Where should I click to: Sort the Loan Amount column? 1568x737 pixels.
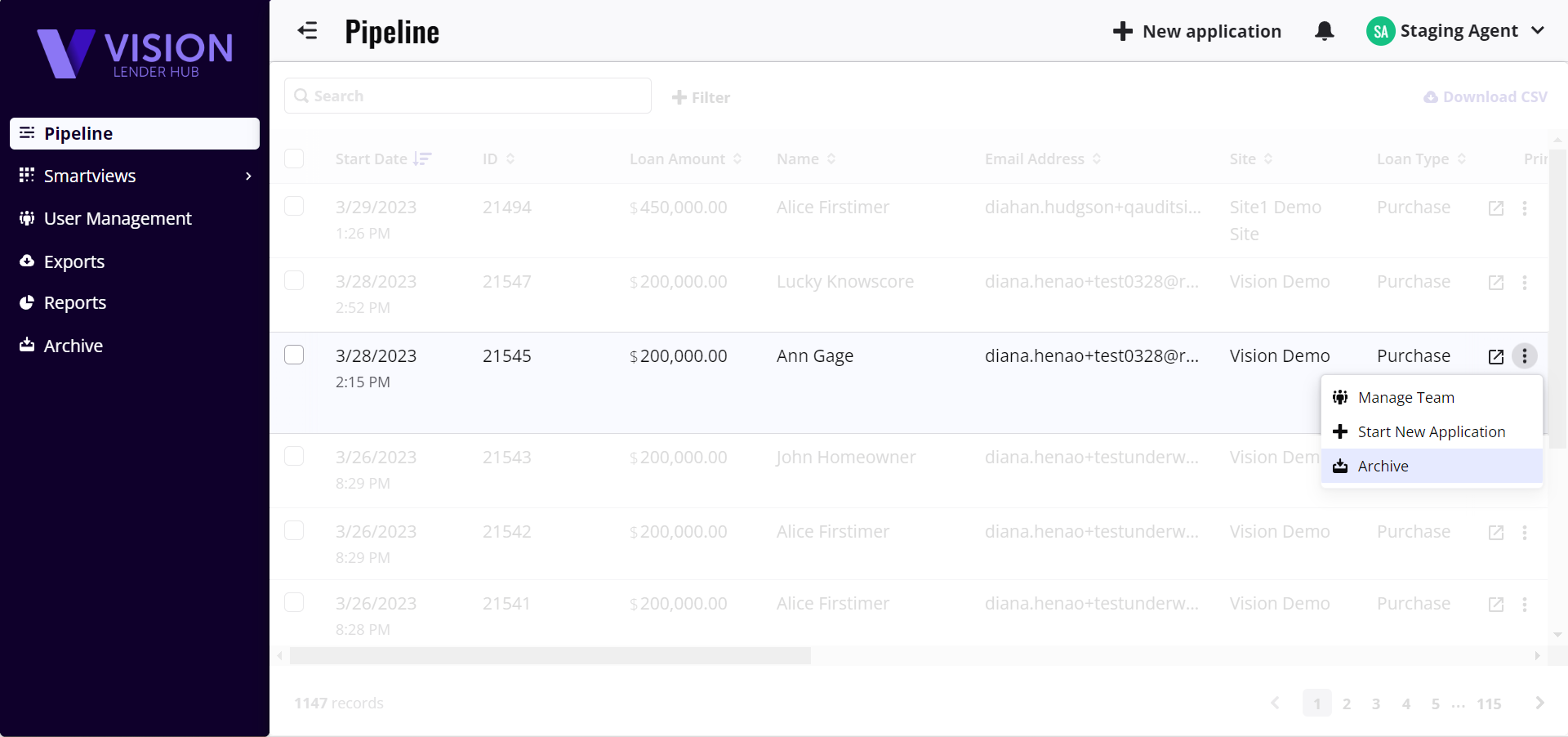tap(737, 159)
